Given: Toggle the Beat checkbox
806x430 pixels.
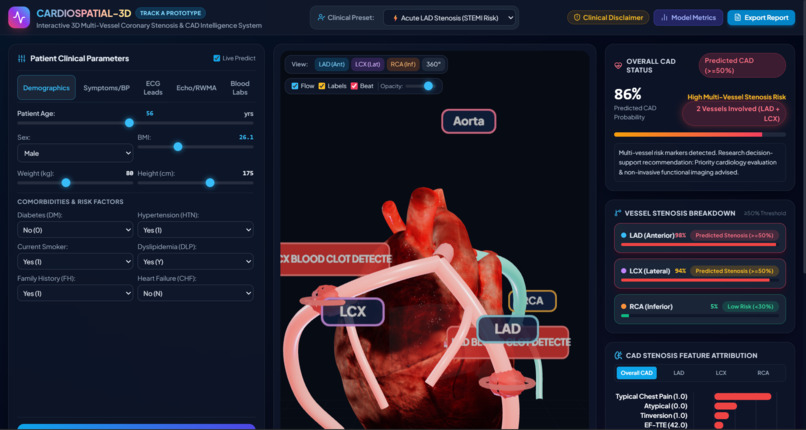Looking at the screenshot, I should [354, 86].
